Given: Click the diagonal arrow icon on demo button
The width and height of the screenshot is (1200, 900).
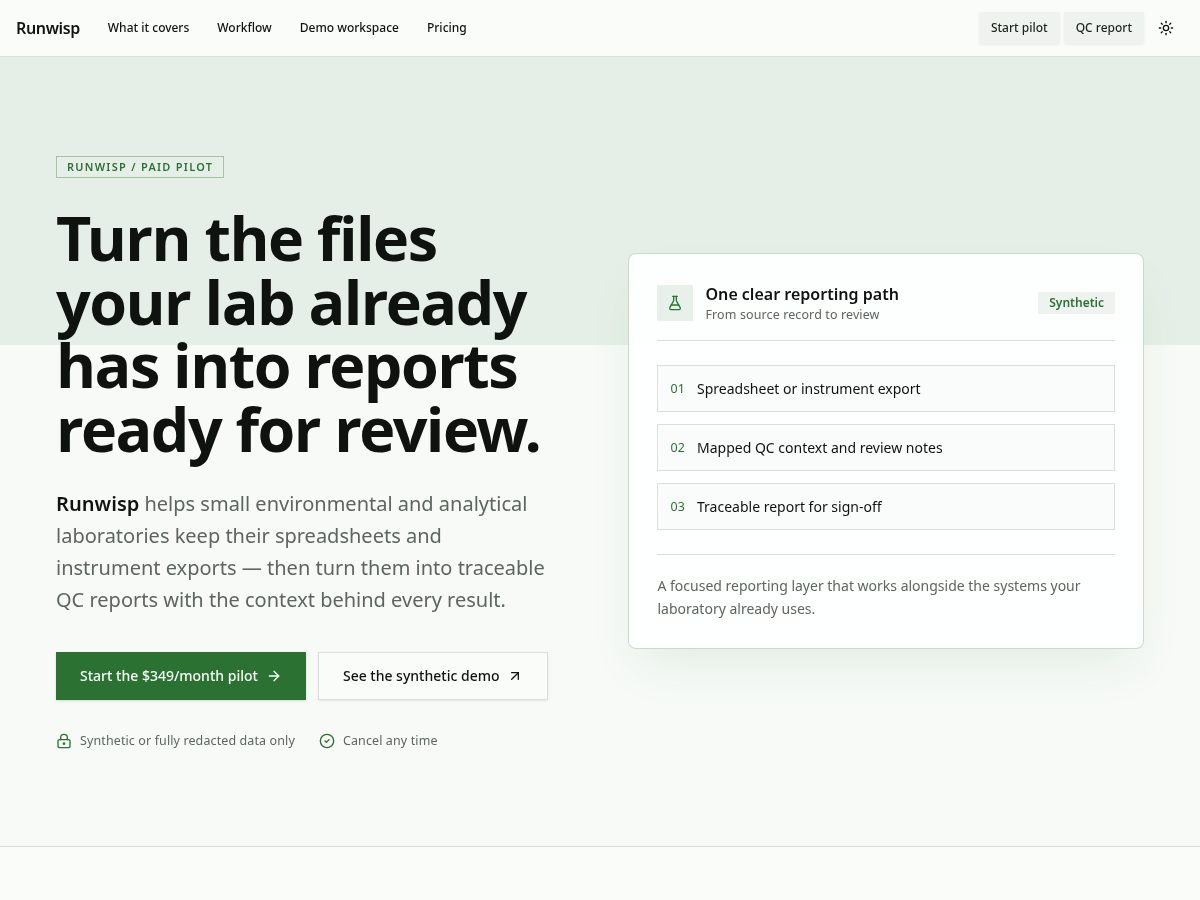Looking at the screenshot, I should 515,676.
